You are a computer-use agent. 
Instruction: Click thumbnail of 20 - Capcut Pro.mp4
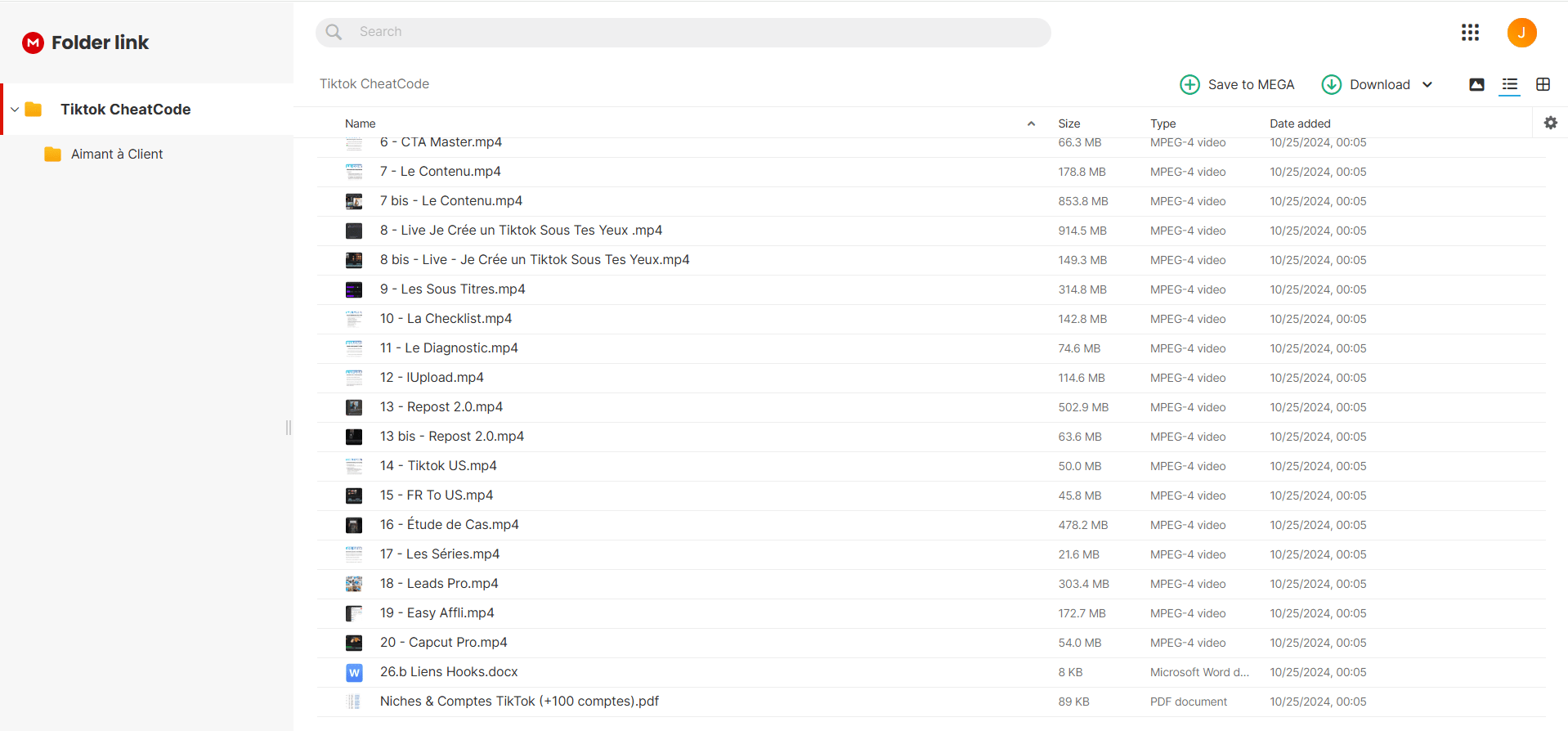pyautogui.click(x=354, y=643)
